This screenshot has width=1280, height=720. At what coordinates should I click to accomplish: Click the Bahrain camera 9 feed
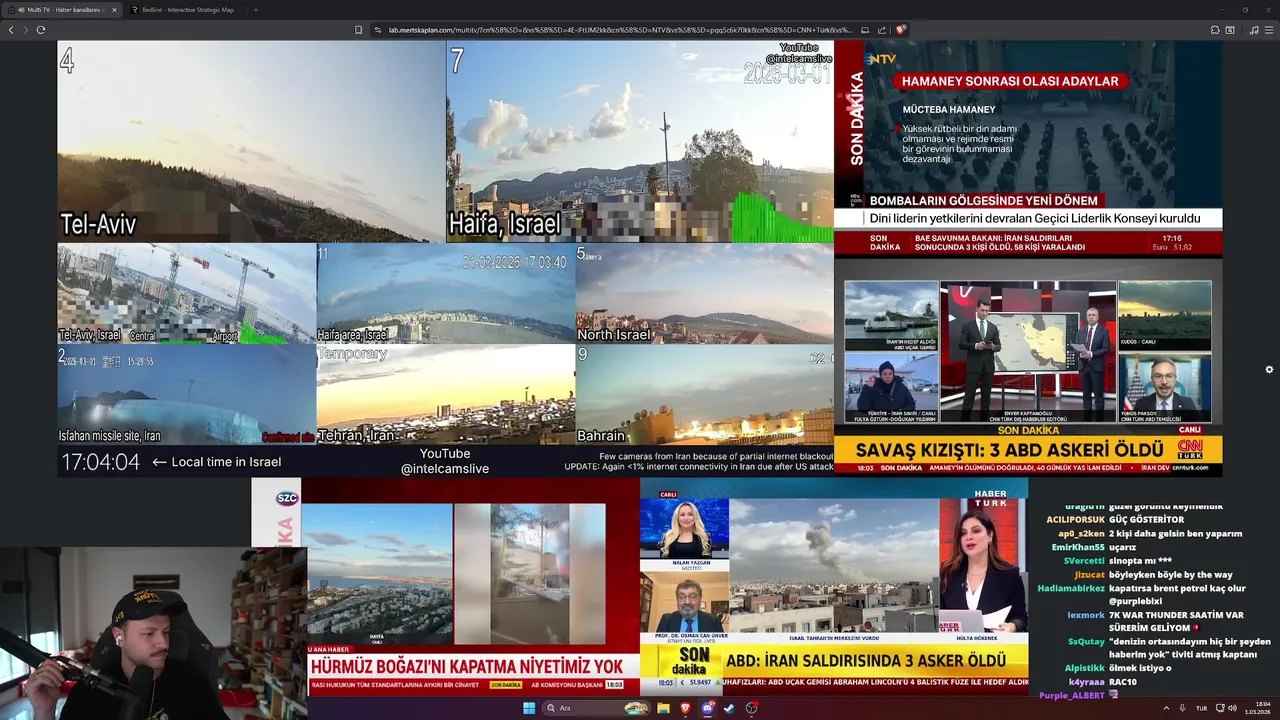tap(704, 394)
